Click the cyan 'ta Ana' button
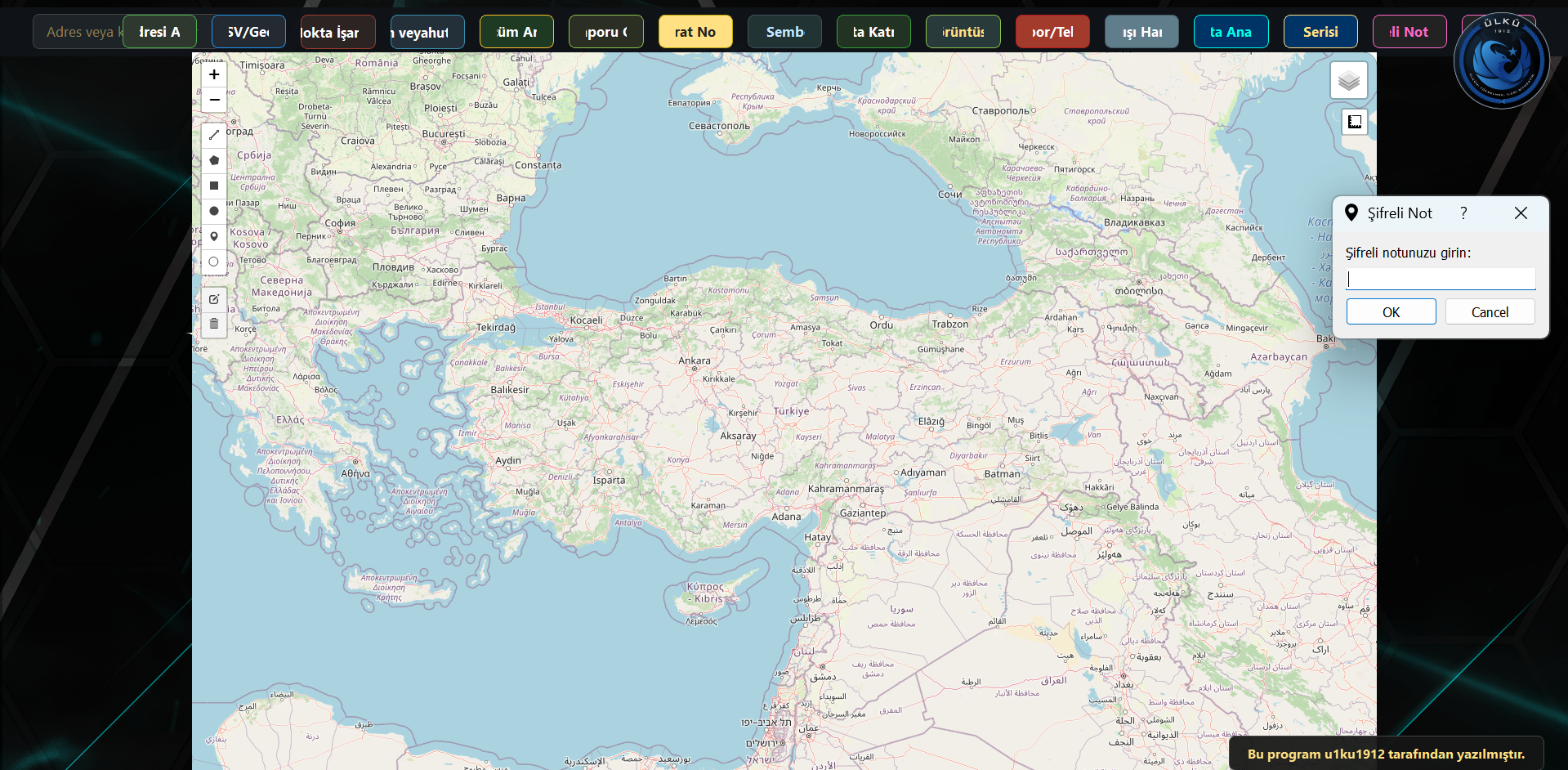 (x=1231, y=32)
